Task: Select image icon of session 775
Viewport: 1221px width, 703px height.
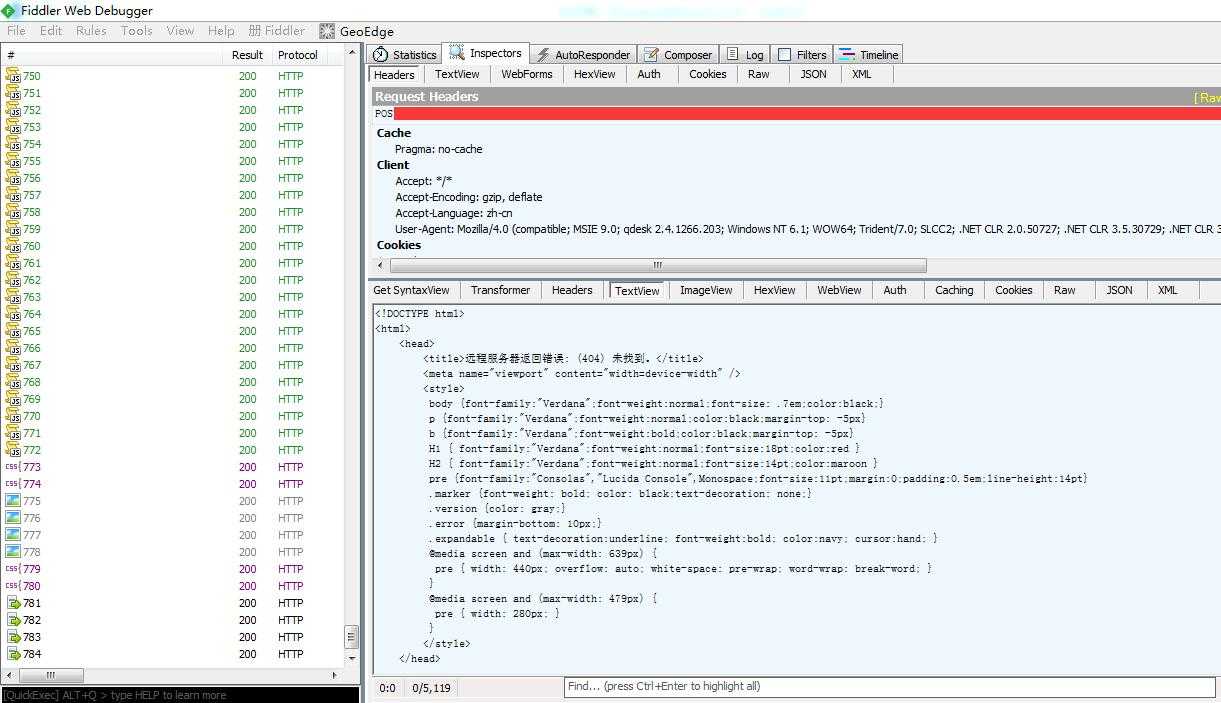Action: click(13, 501)
